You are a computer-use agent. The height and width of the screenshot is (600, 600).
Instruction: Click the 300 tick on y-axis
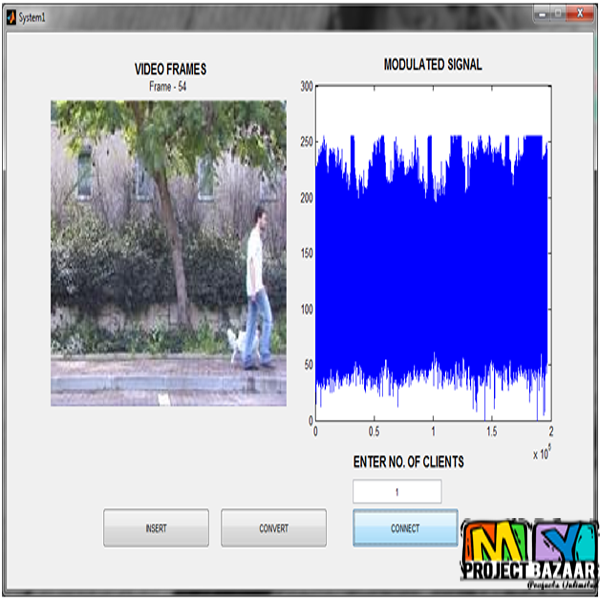pyautogui.click(x=306, y=87)
